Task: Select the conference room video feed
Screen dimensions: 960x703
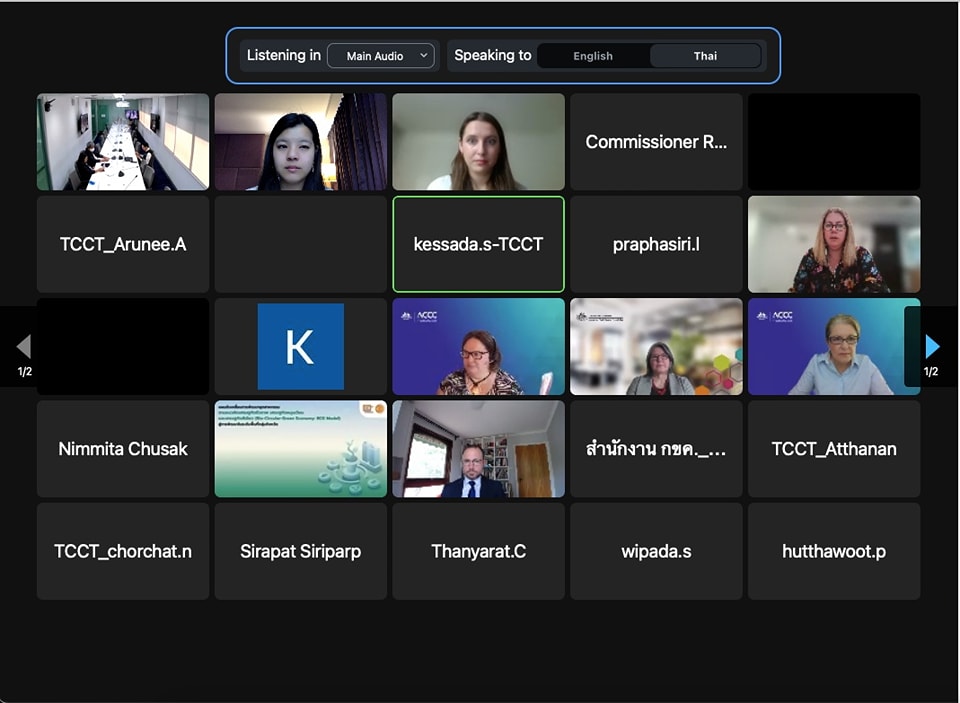Action: point(123,142)
